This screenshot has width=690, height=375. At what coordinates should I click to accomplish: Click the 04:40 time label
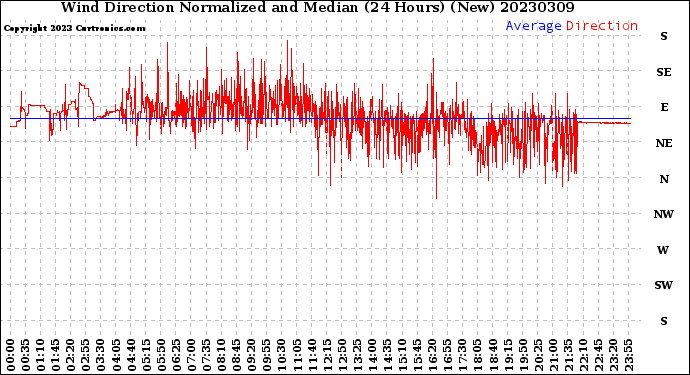131,356
